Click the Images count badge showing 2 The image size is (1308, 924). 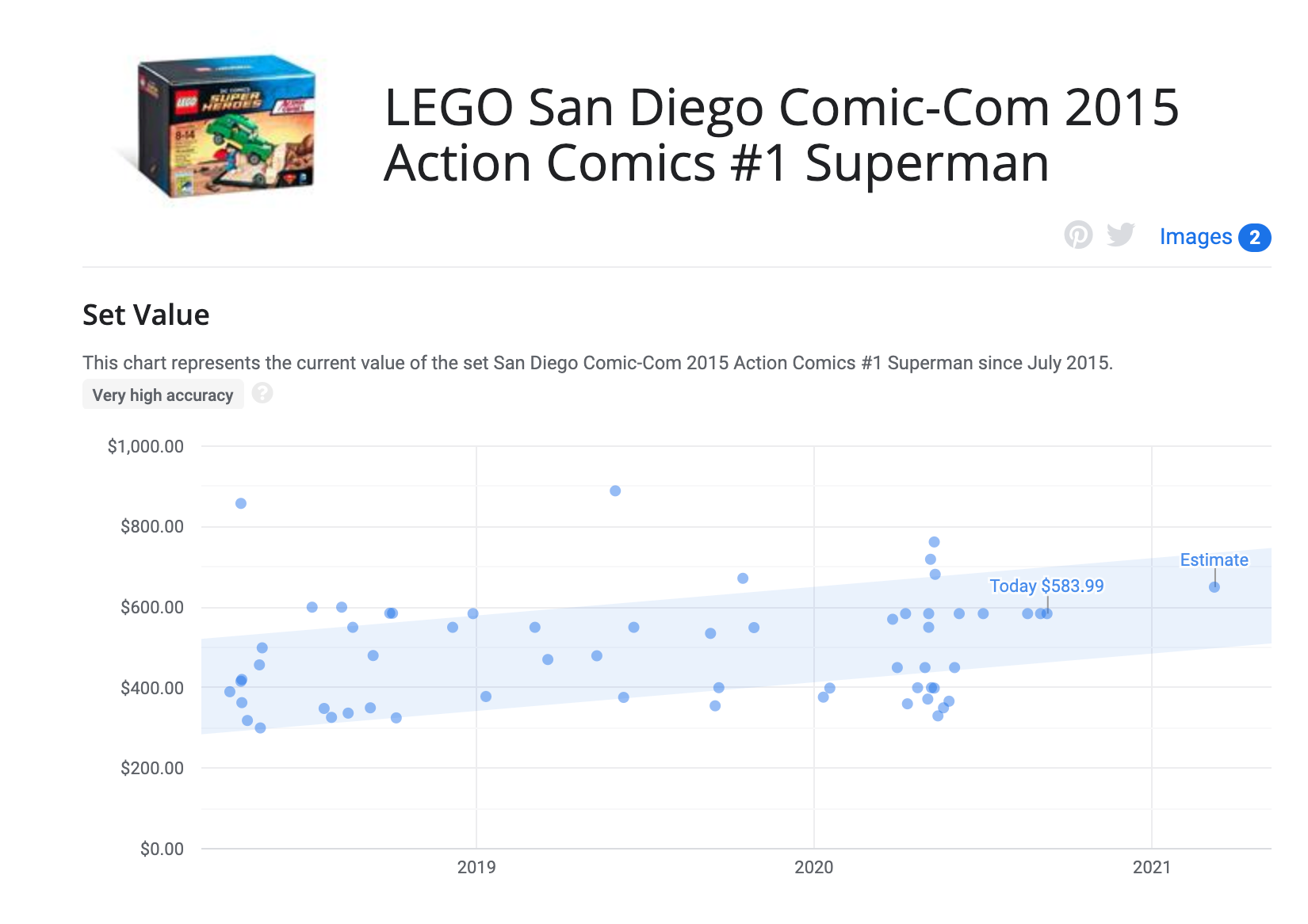click(x=1253, y=237)
